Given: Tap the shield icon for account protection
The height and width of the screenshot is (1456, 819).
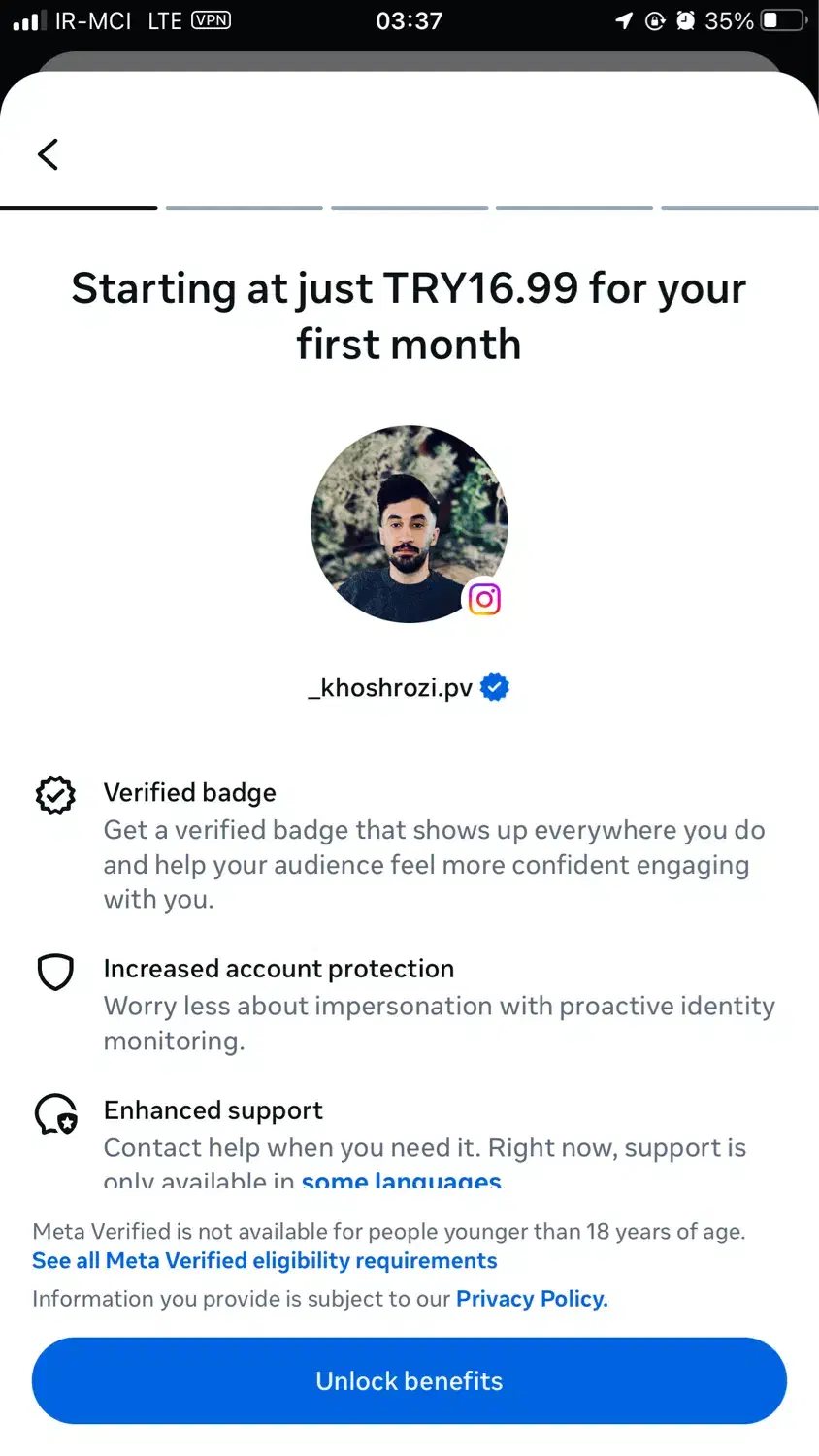Looking at the screenshot, I should [x=55, y=972].
